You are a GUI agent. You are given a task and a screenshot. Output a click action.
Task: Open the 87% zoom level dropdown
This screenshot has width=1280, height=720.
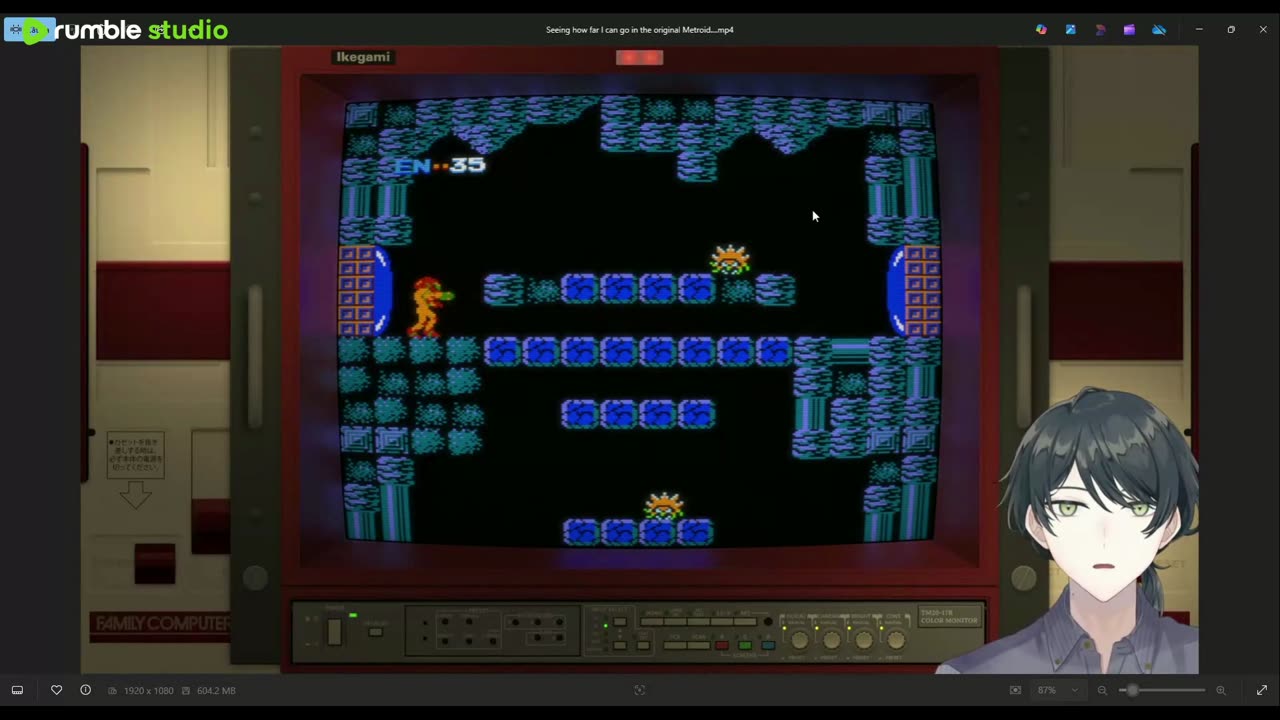pyautogui.click(x=1058, y=690)
